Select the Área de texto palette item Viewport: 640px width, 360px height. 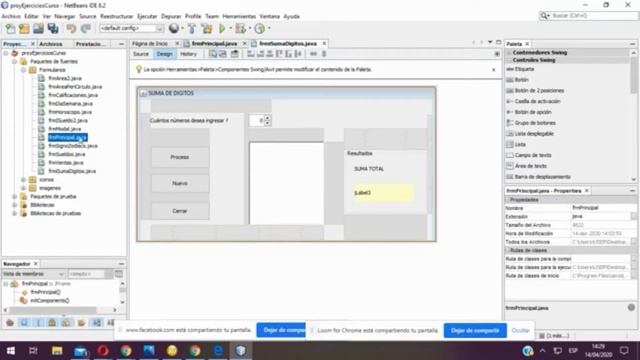tap(531, 166)
